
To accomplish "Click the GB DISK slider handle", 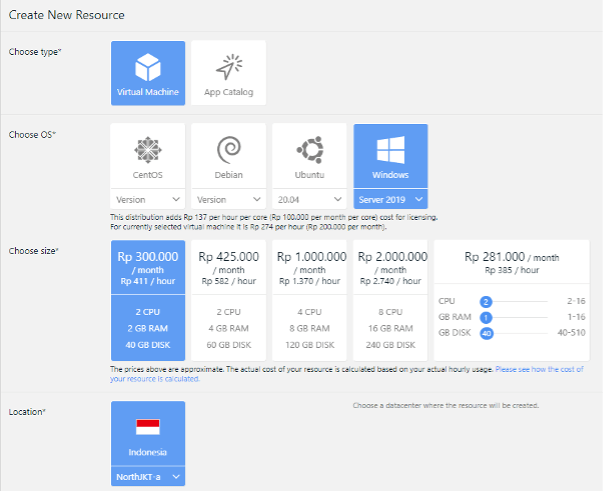I will (x=487, y=333).
